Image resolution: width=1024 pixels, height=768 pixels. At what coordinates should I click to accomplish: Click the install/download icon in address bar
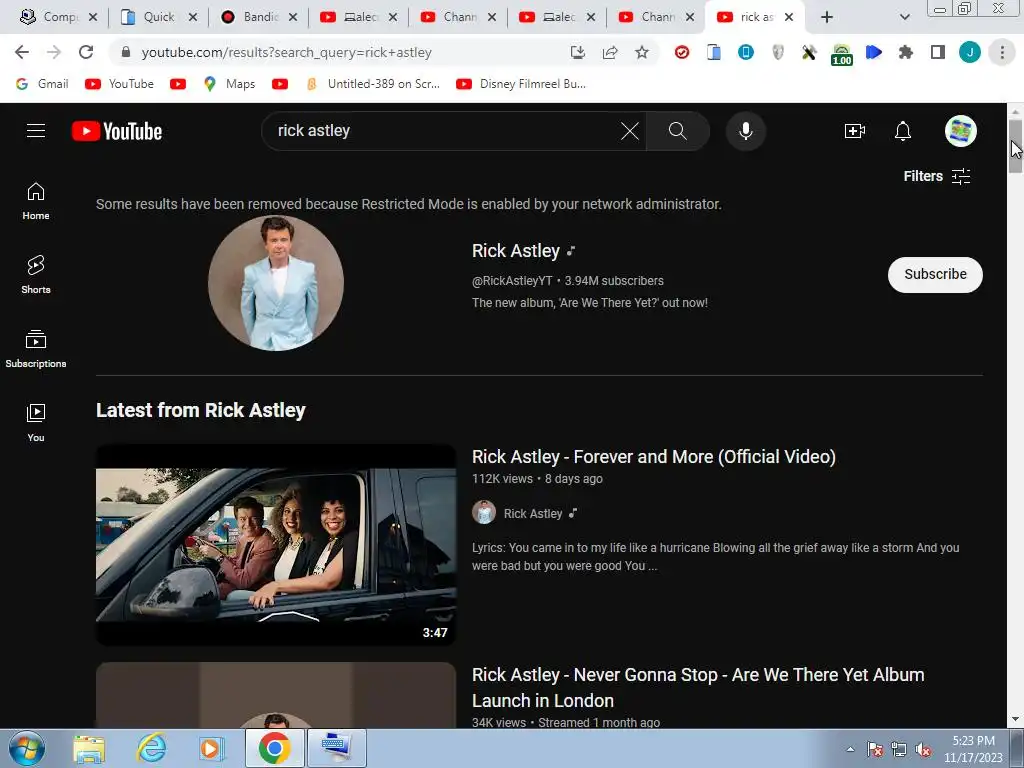(x=577, y=52)
